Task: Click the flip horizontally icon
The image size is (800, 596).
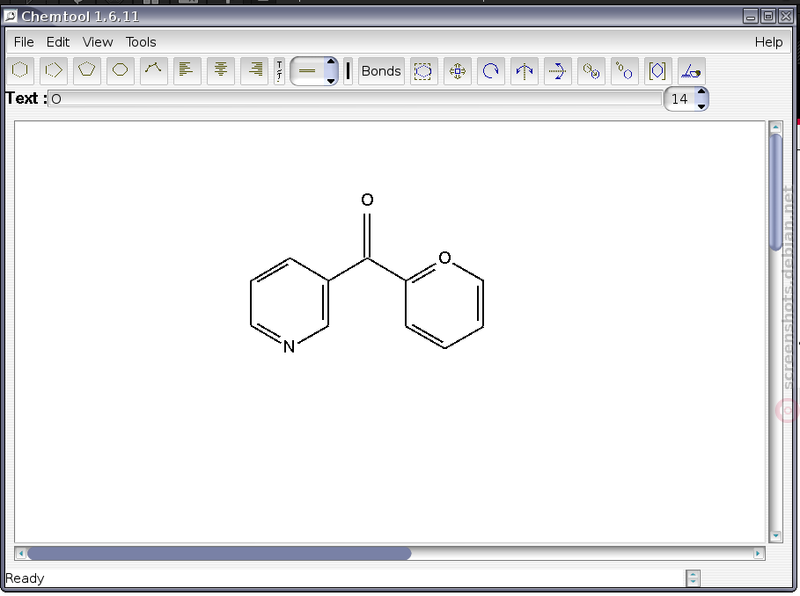Action: point(524,71)
